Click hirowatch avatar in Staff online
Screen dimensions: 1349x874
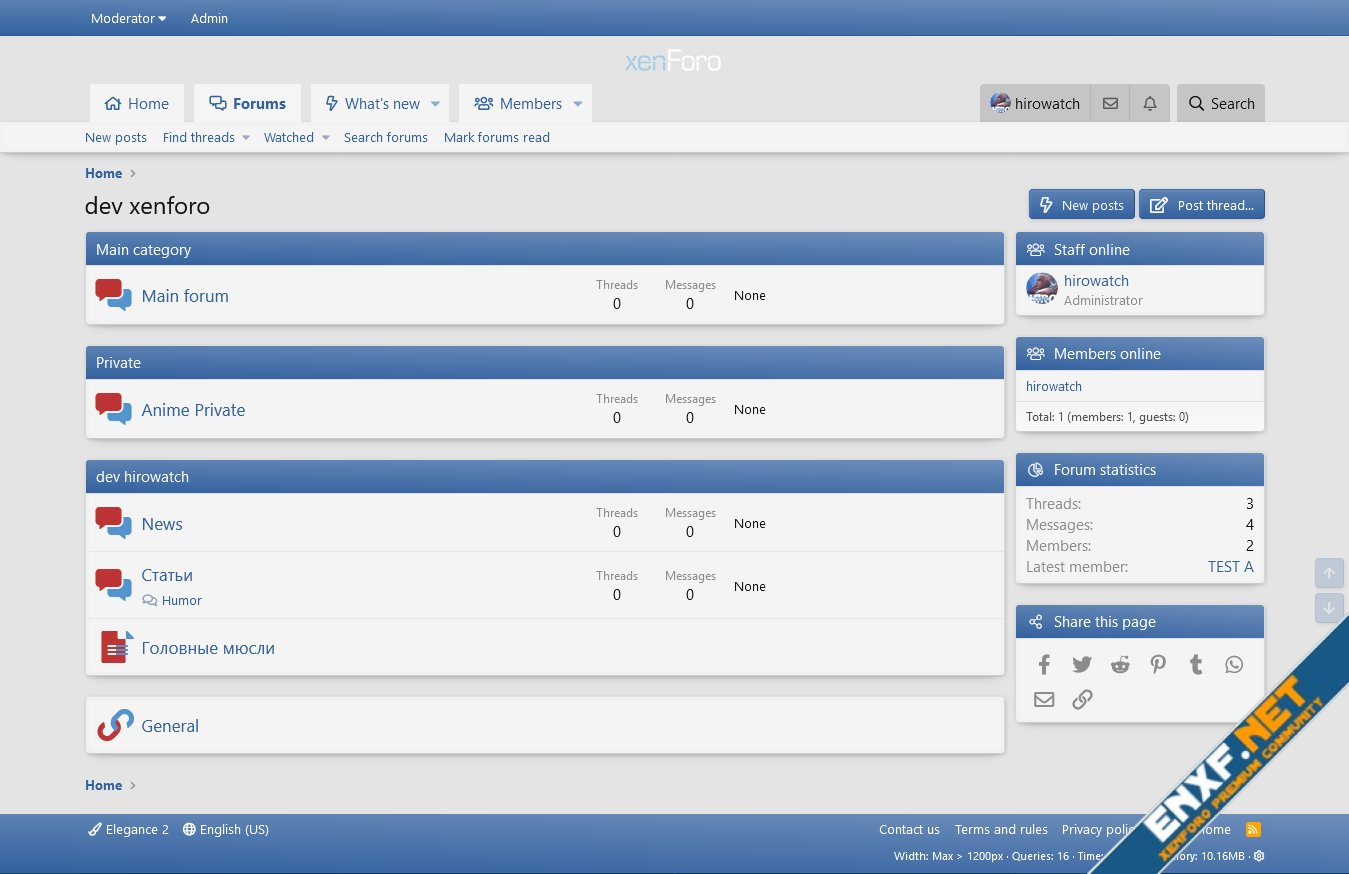tap(1042, 289)
